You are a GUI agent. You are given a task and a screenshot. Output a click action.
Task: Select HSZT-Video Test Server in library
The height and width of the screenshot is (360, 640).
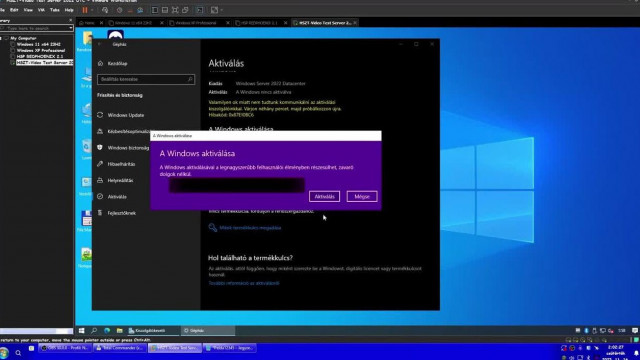tap(44, 62)
